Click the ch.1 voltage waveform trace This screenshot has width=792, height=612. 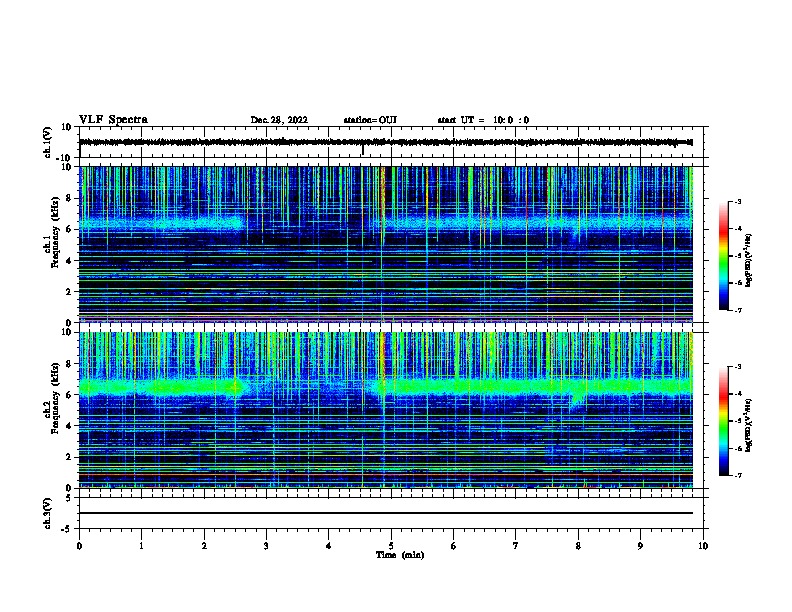(x=386, y=142)
